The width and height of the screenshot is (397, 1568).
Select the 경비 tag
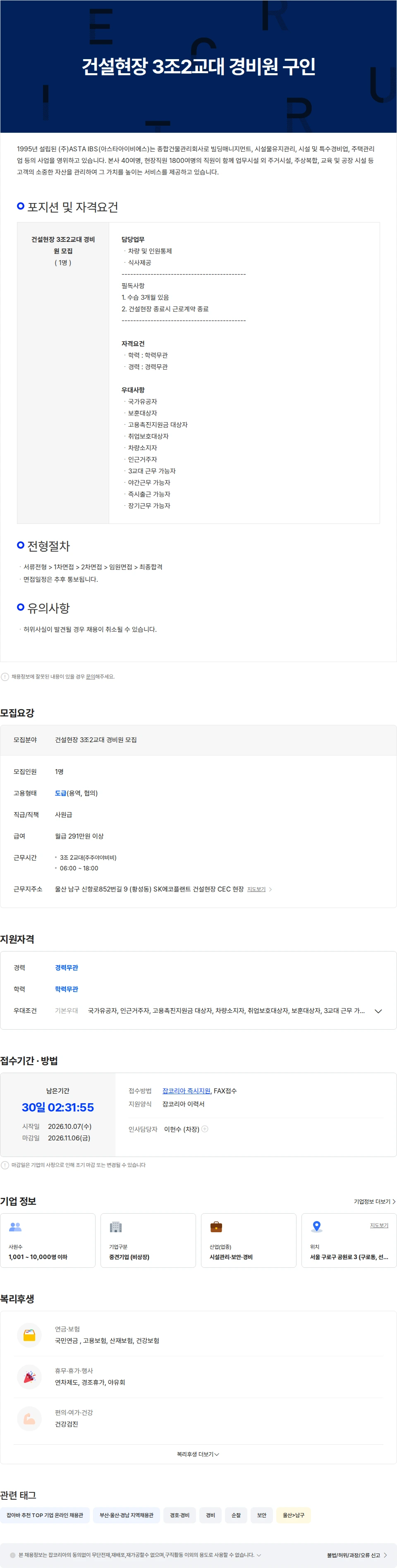point(210,1514)
